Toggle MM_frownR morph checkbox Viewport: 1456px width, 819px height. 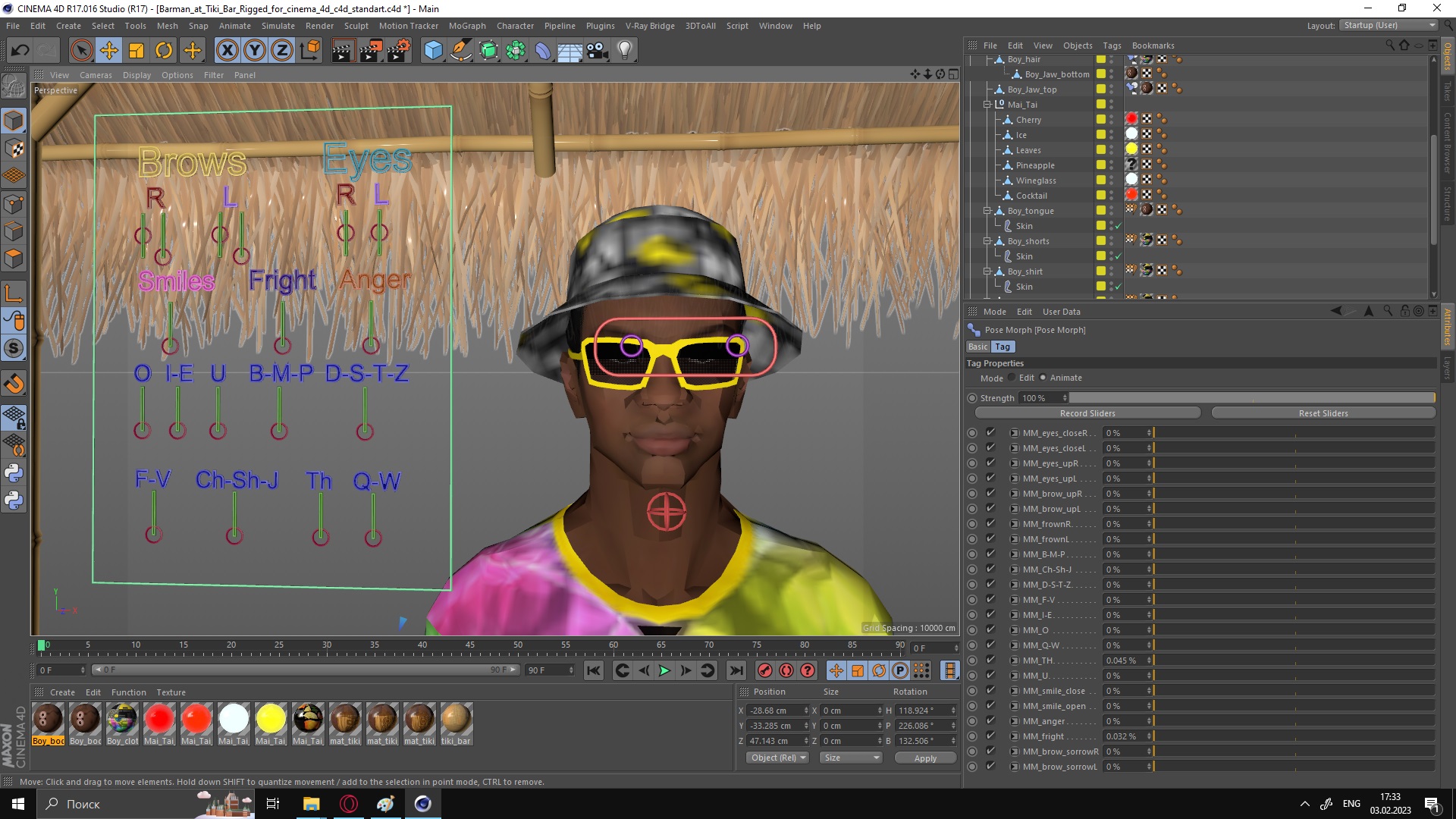(x=990, y=523)
